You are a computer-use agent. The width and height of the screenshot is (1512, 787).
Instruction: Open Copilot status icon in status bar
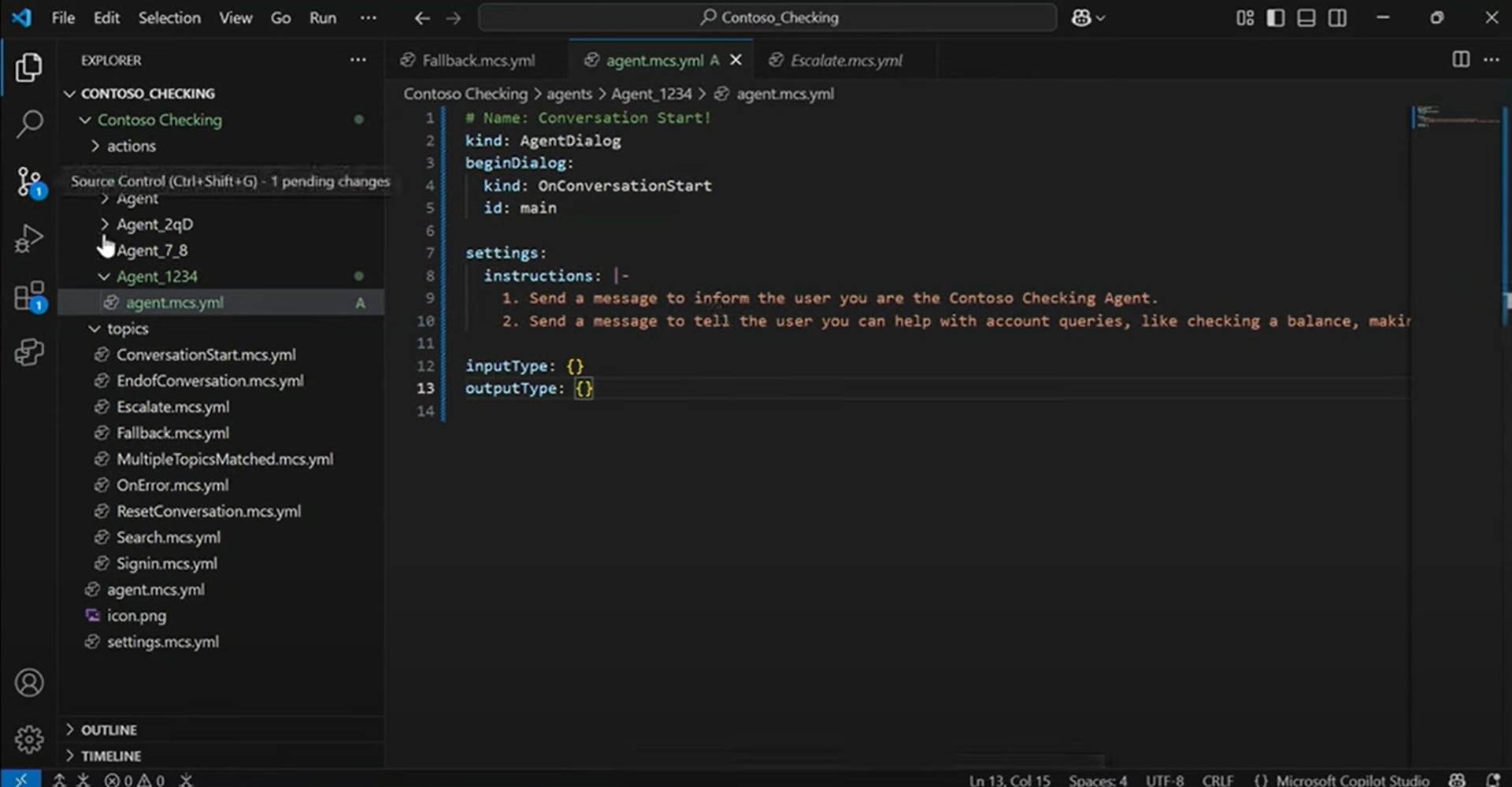1458,780
